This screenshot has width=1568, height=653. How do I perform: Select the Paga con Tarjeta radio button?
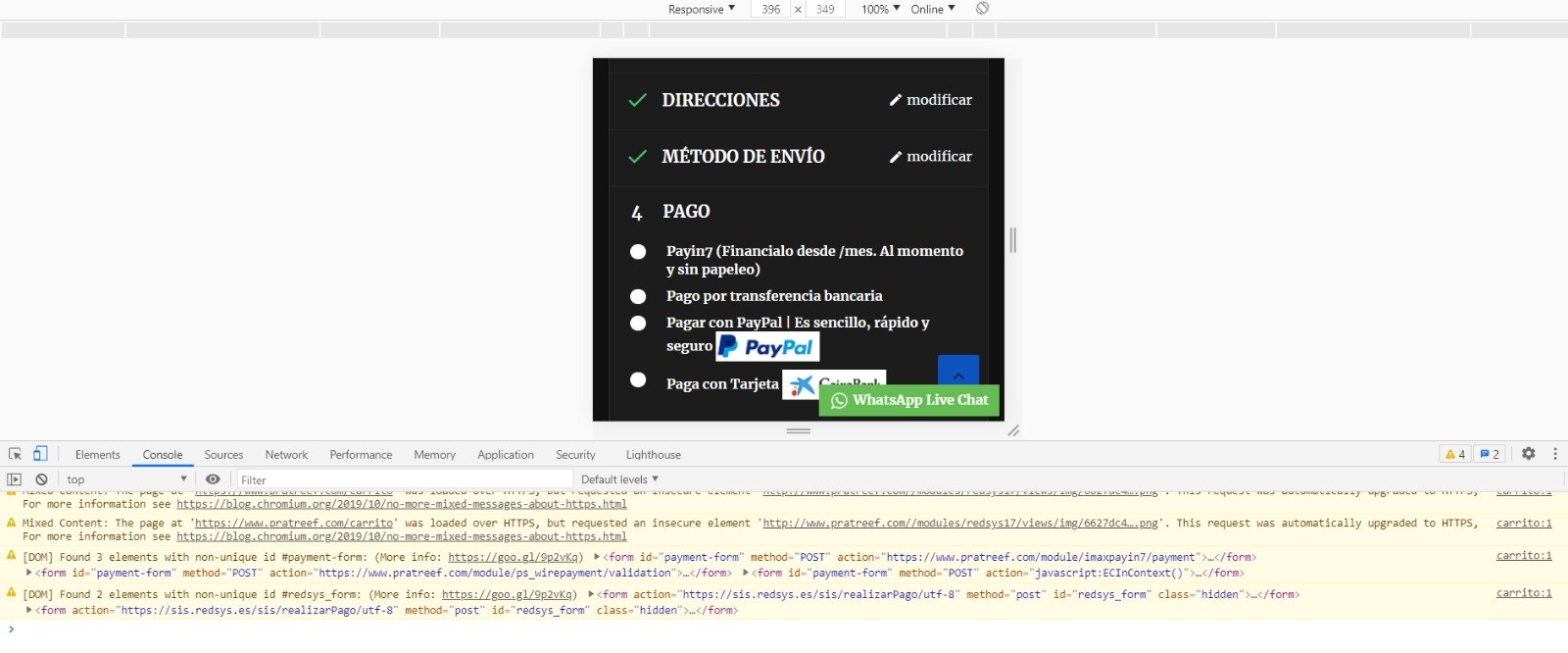click(x=638, y=379)
